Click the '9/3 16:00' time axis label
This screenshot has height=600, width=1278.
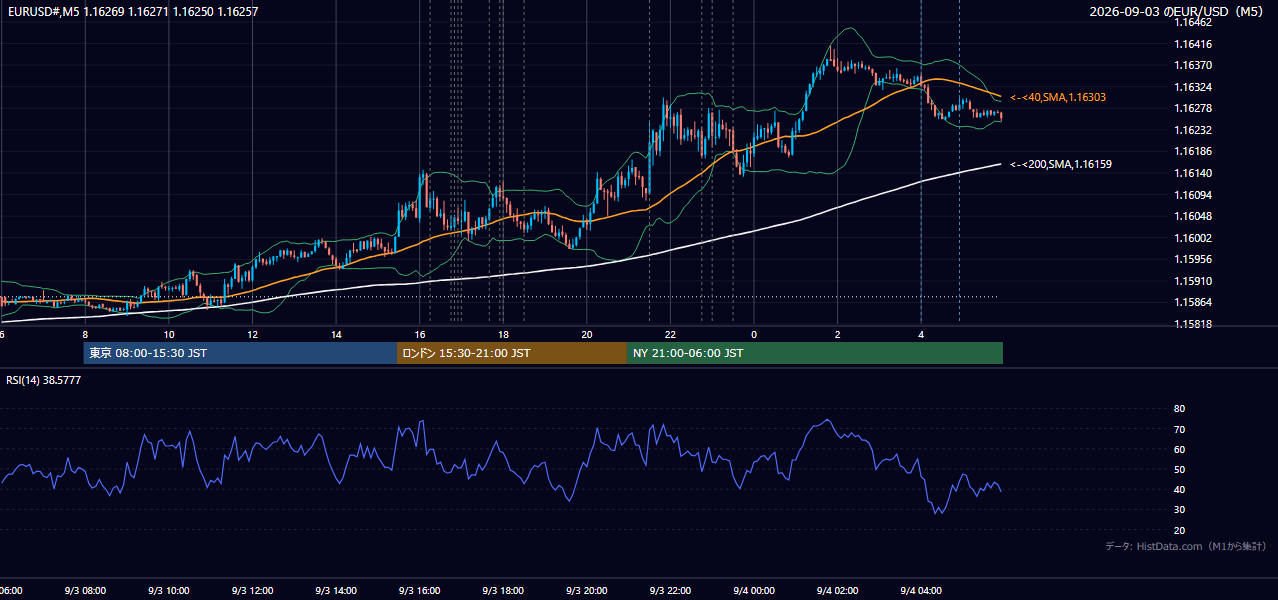point(420,590)
